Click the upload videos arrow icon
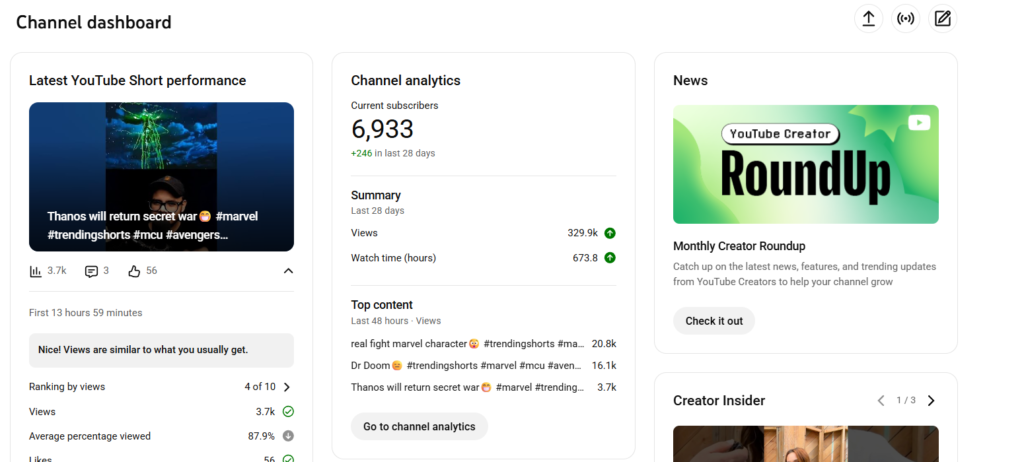1024x462 pixels. [869, 19]
